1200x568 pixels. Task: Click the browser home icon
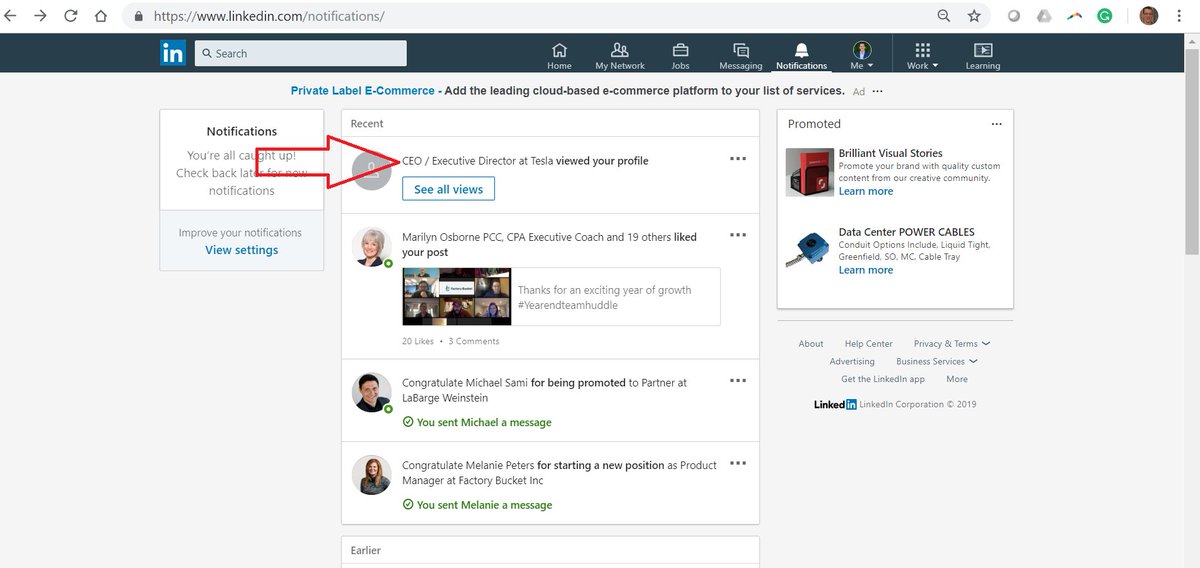[x=100, y=16]
